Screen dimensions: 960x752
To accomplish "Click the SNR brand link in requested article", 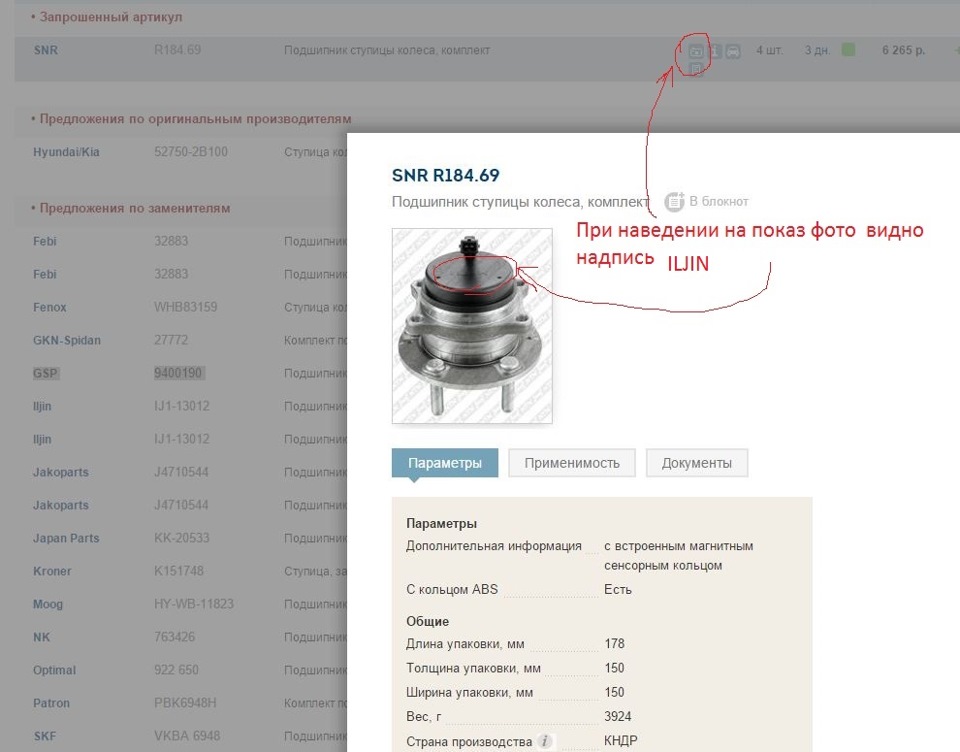I will point(46,50).
